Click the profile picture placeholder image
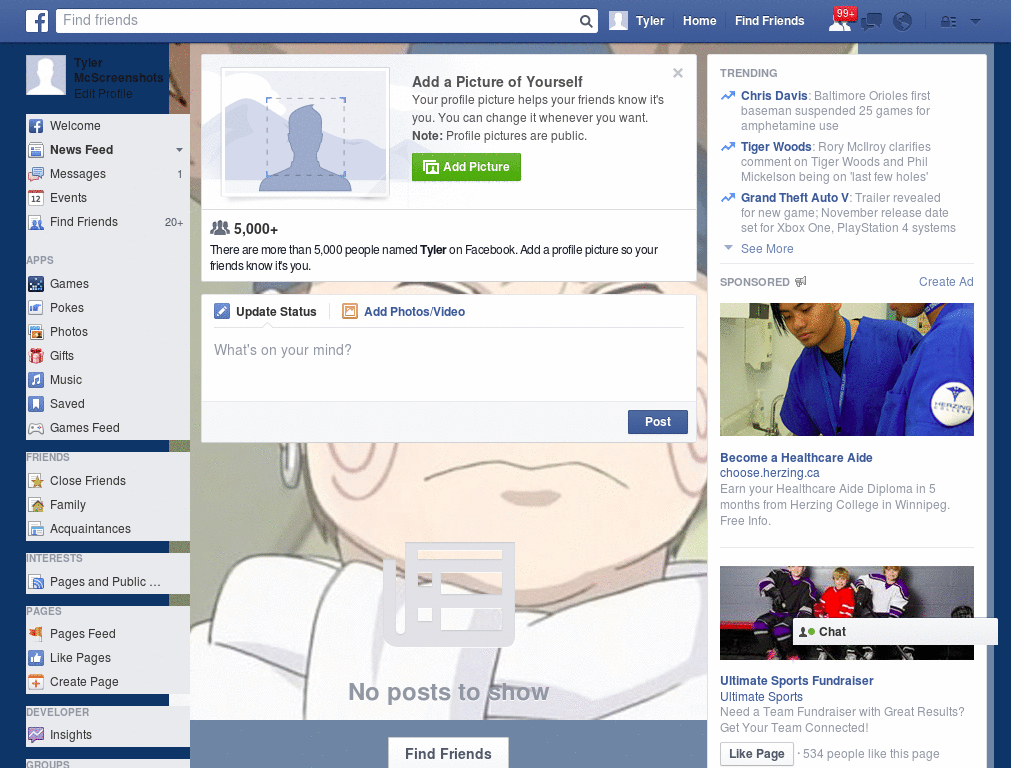 click(305, 133)
